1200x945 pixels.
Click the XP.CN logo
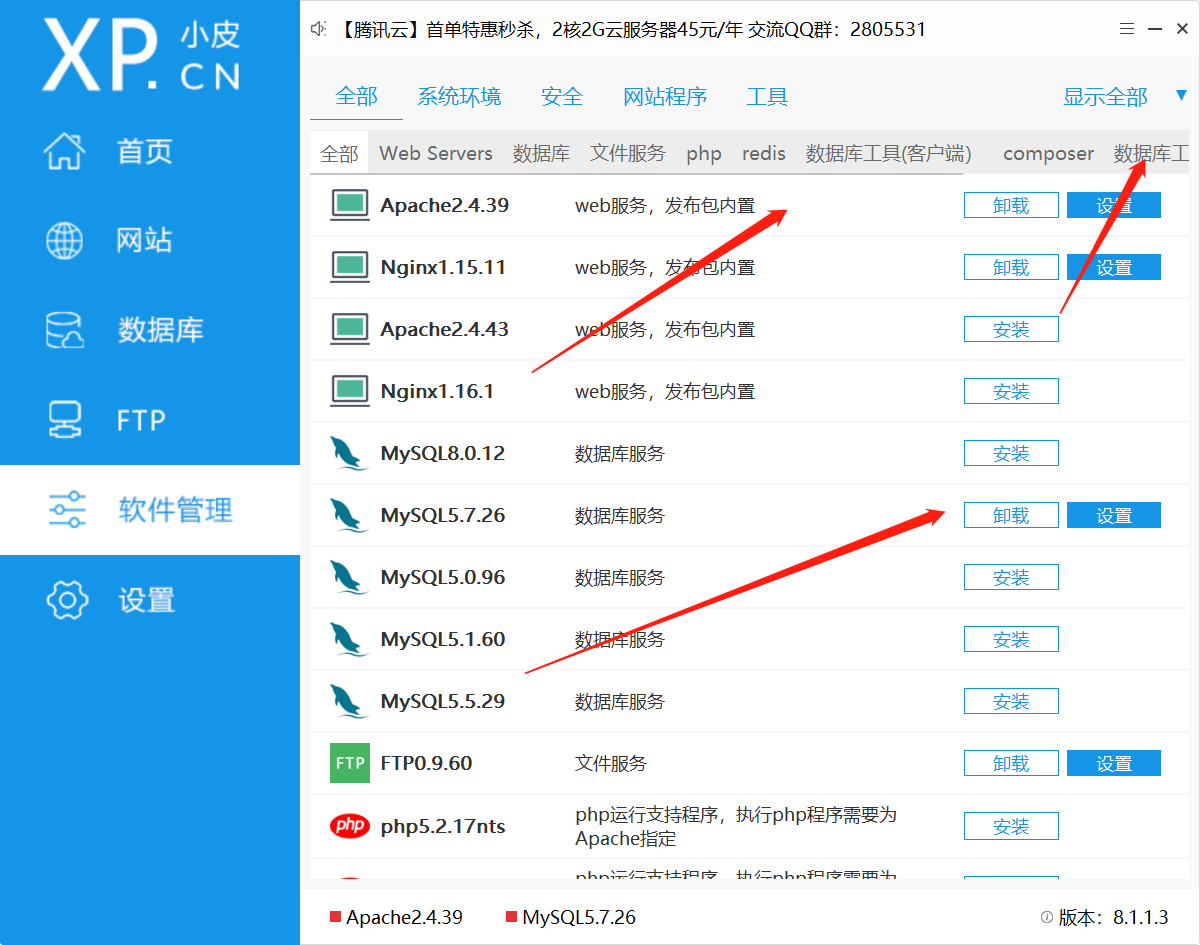tap(142, 55)
